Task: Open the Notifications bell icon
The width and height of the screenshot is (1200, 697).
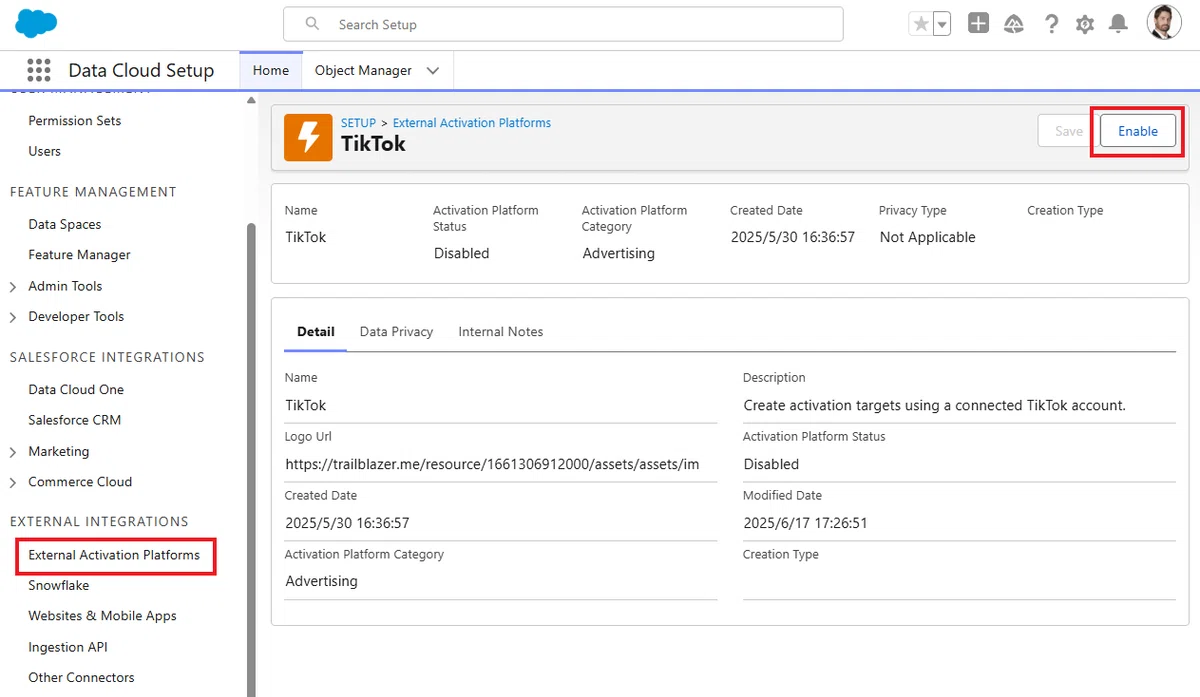Action: click(x=1119, y=24)
